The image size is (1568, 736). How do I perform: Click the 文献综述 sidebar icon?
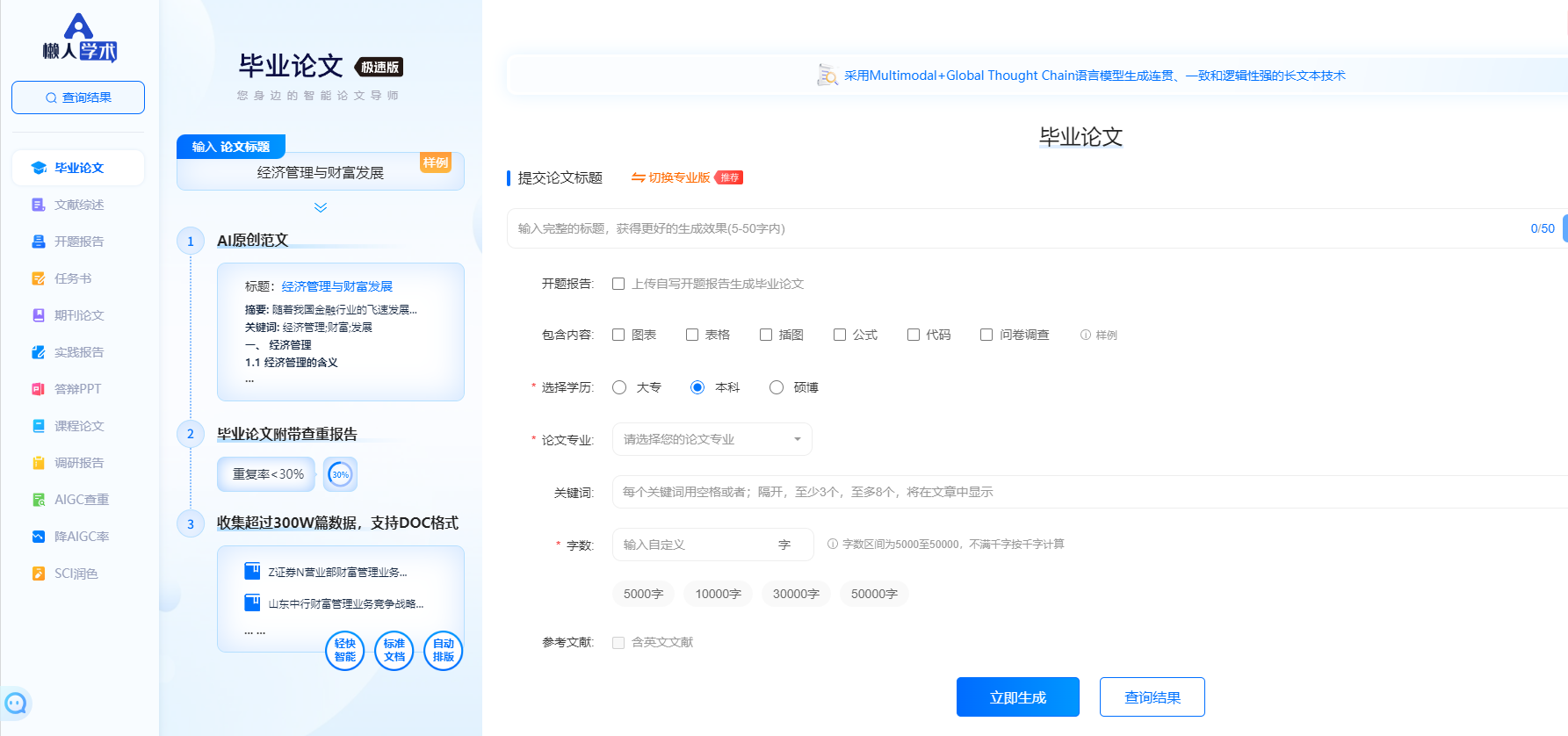(x=39, y=205)
